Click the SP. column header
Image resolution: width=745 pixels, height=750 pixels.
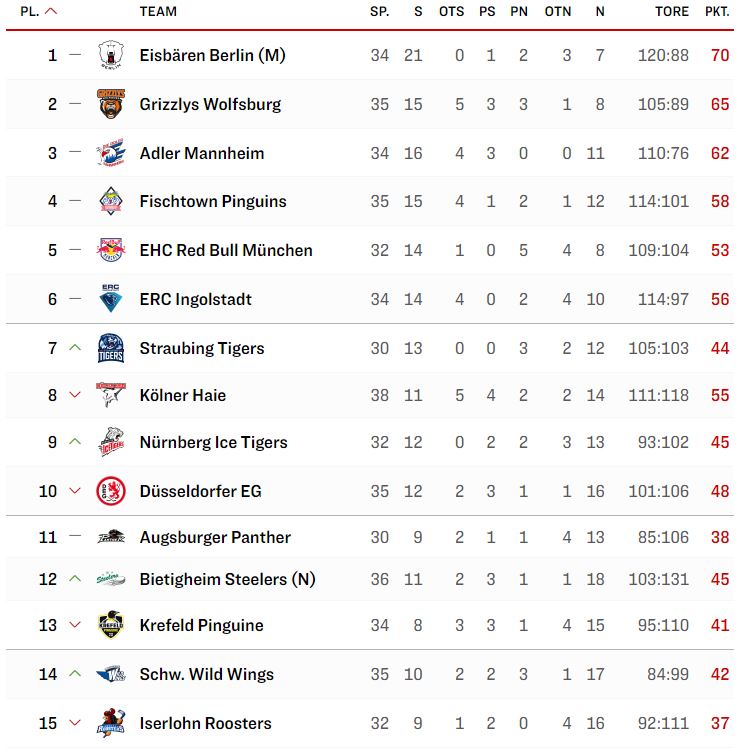pos(380,11)
